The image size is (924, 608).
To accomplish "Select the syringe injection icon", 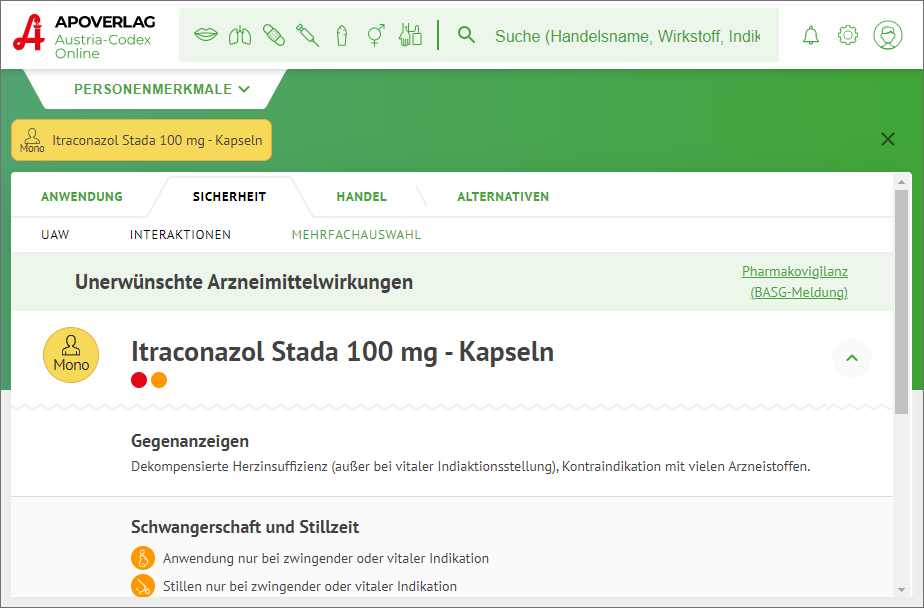I will pyautogui.click(x=308, y=36).
